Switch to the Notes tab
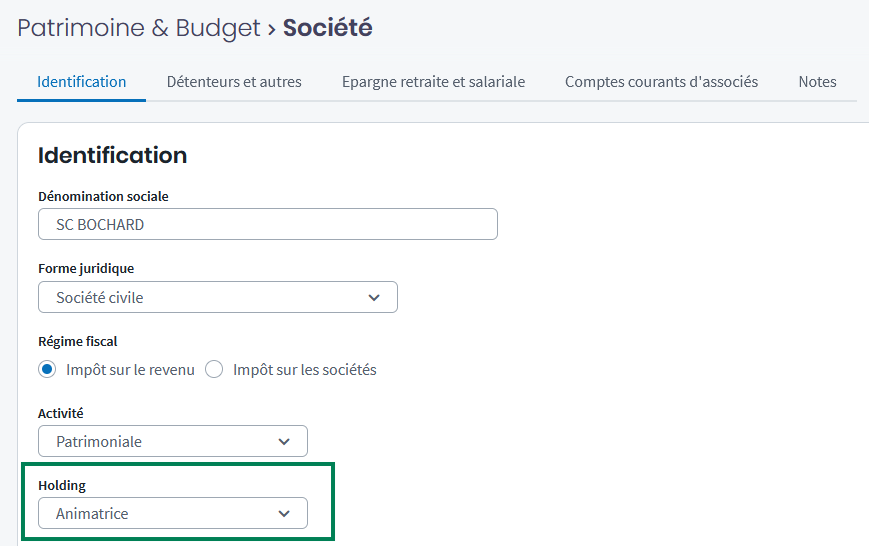Screen dimensions: 869x546 tap(817, 82)
